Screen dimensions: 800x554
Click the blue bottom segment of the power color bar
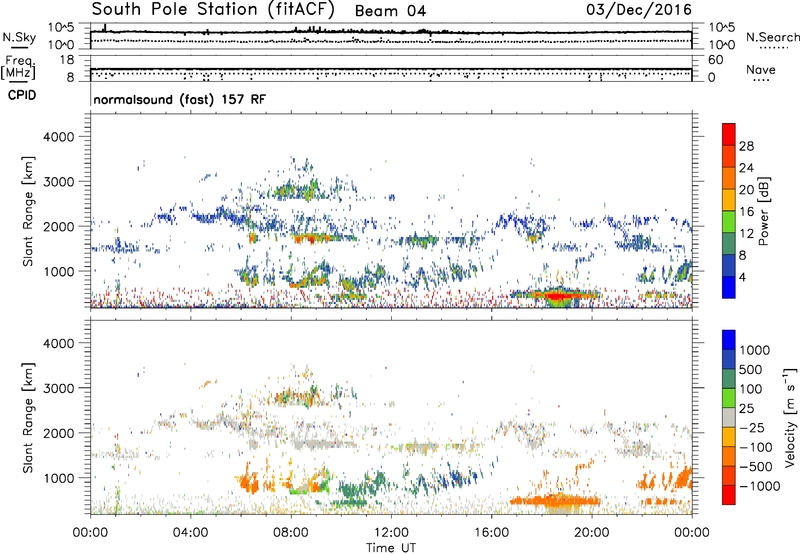click(x=729, y=287)
